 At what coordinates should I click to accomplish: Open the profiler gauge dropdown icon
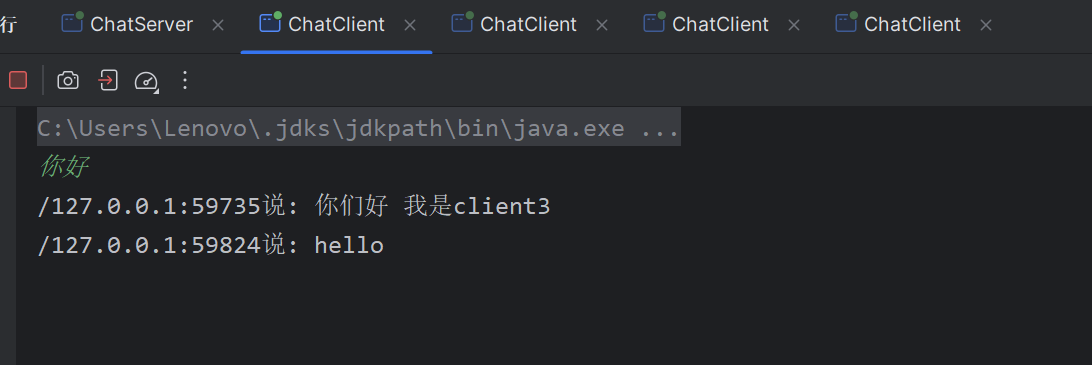[x=146, y=81]
